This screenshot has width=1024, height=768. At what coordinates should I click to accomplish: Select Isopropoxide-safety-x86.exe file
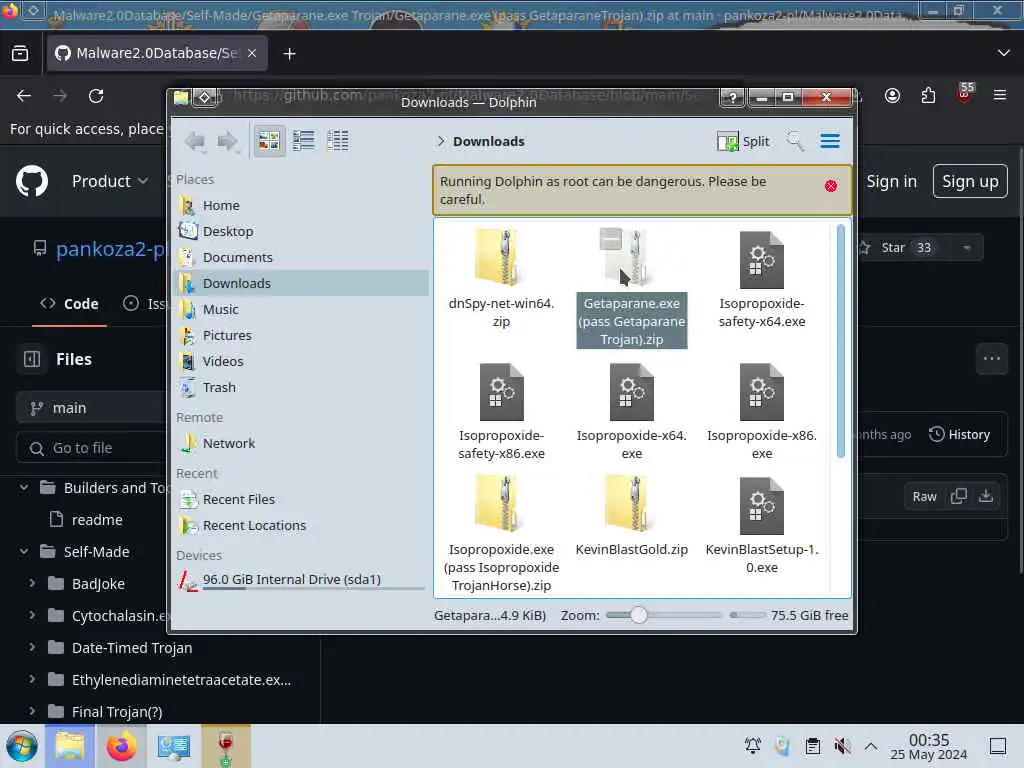(x=502, y=411)
